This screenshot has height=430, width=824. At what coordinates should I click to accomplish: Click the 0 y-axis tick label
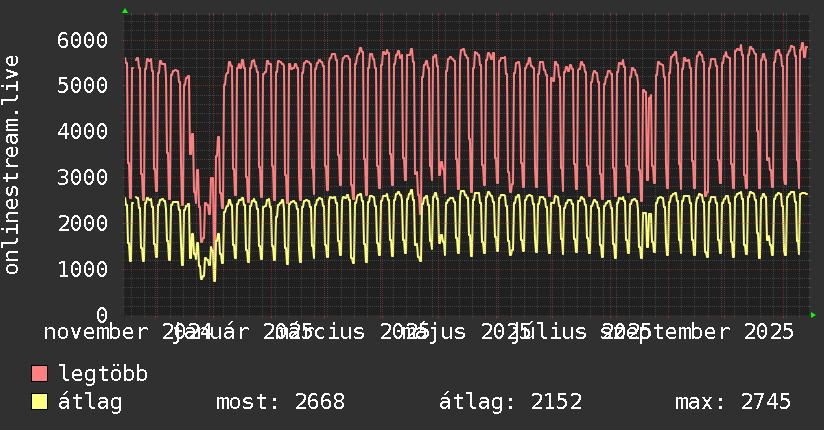[100, 315]
